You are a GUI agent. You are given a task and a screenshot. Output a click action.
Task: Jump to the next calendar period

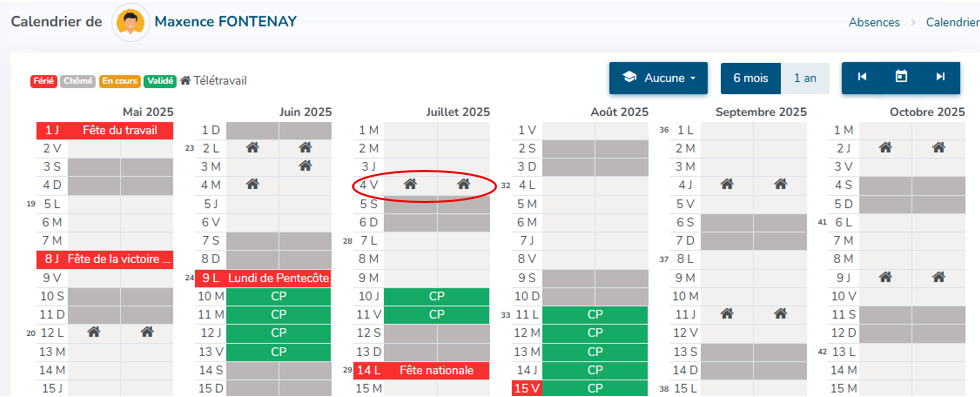point(940,77)
